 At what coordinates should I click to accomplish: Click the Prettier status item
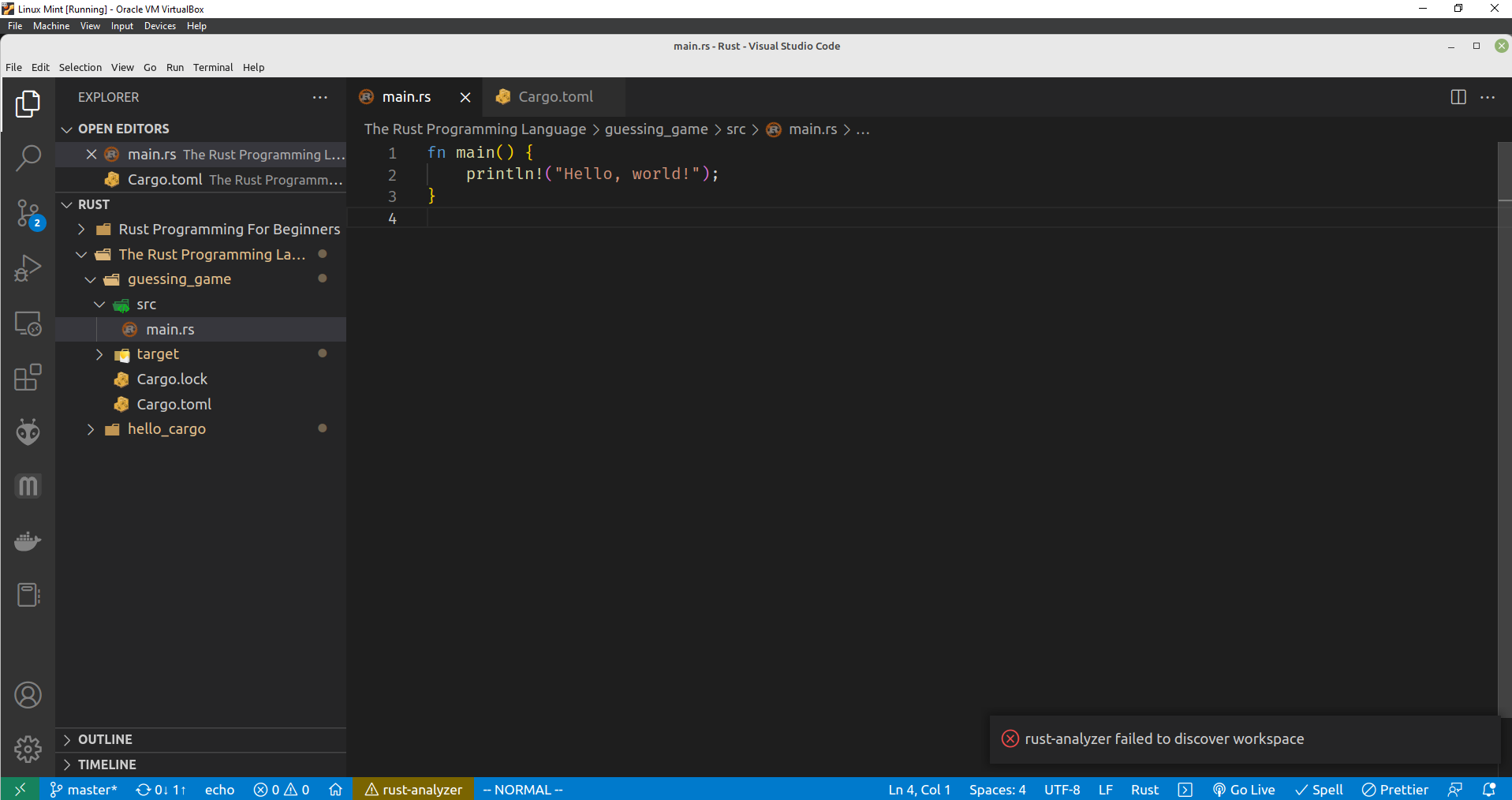coord(1395,789)
